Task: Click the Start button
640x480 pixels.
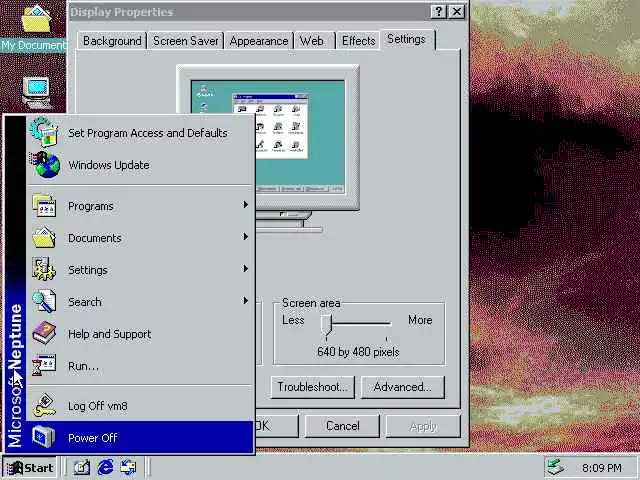Action: pyautogui.click(x=30, y=468)
